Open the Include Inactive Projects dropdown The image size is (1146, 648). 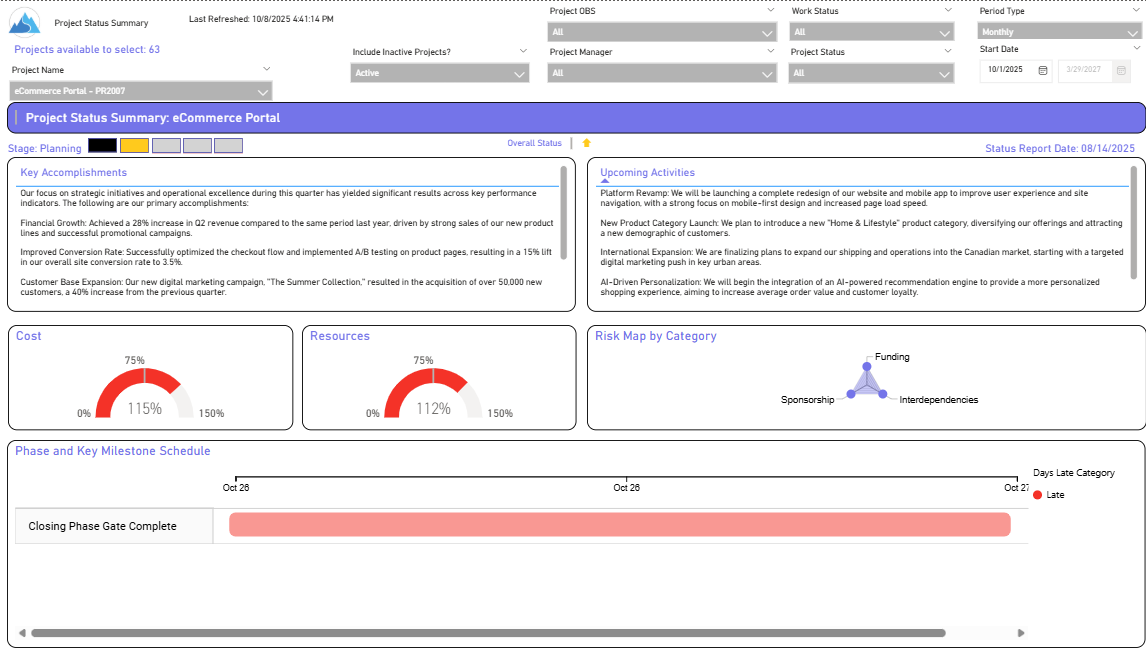tap(519, 74)
